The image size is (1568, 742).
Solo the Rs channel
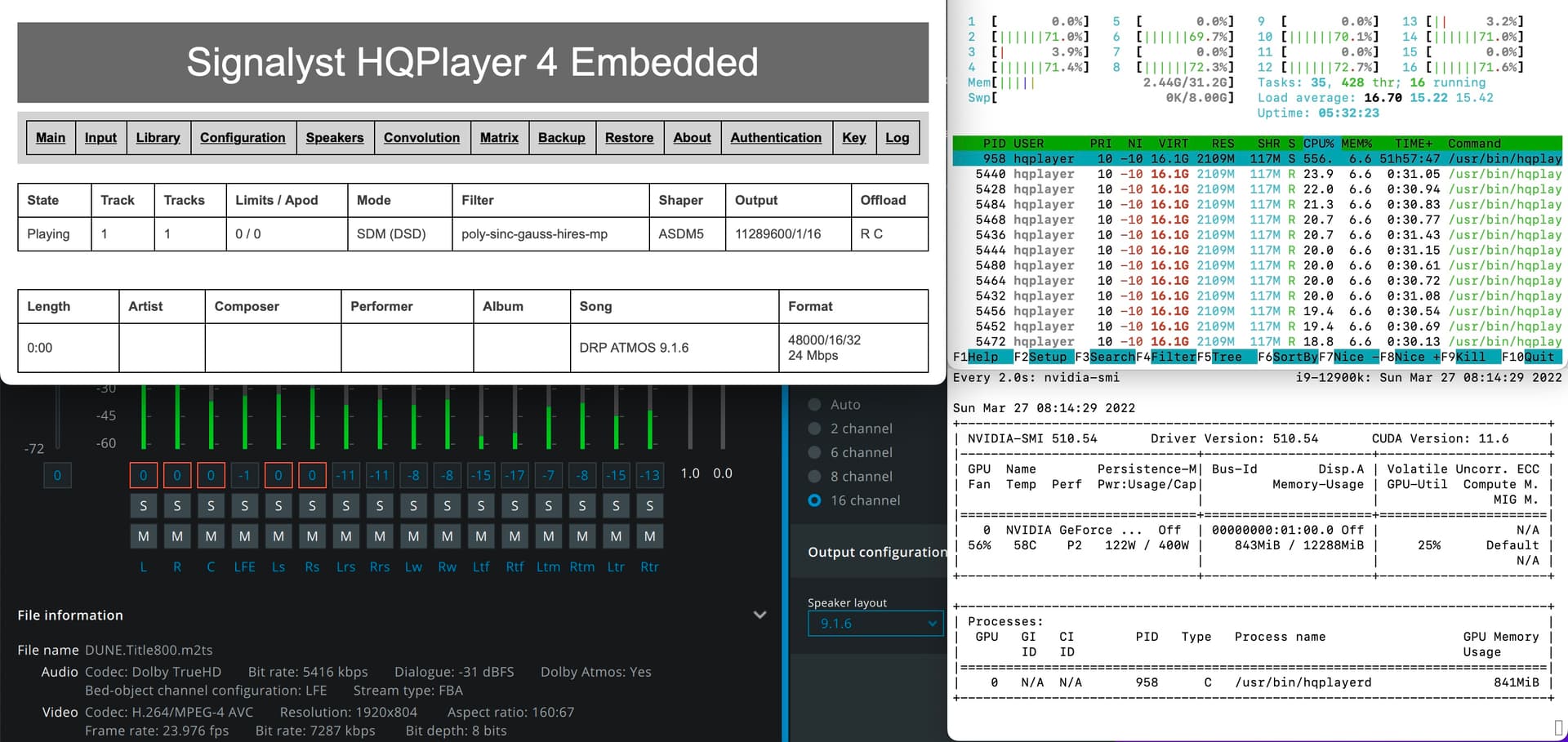(312, 506)
